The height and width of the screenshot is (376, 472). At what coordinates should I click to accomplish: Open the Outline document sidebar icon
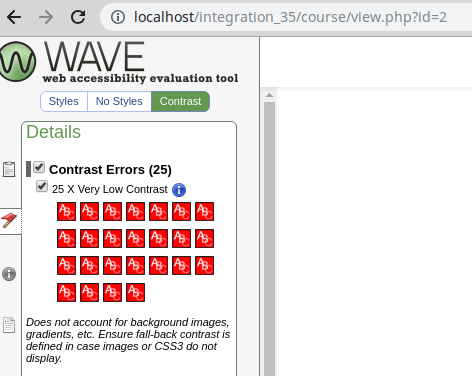click(9, 325)
